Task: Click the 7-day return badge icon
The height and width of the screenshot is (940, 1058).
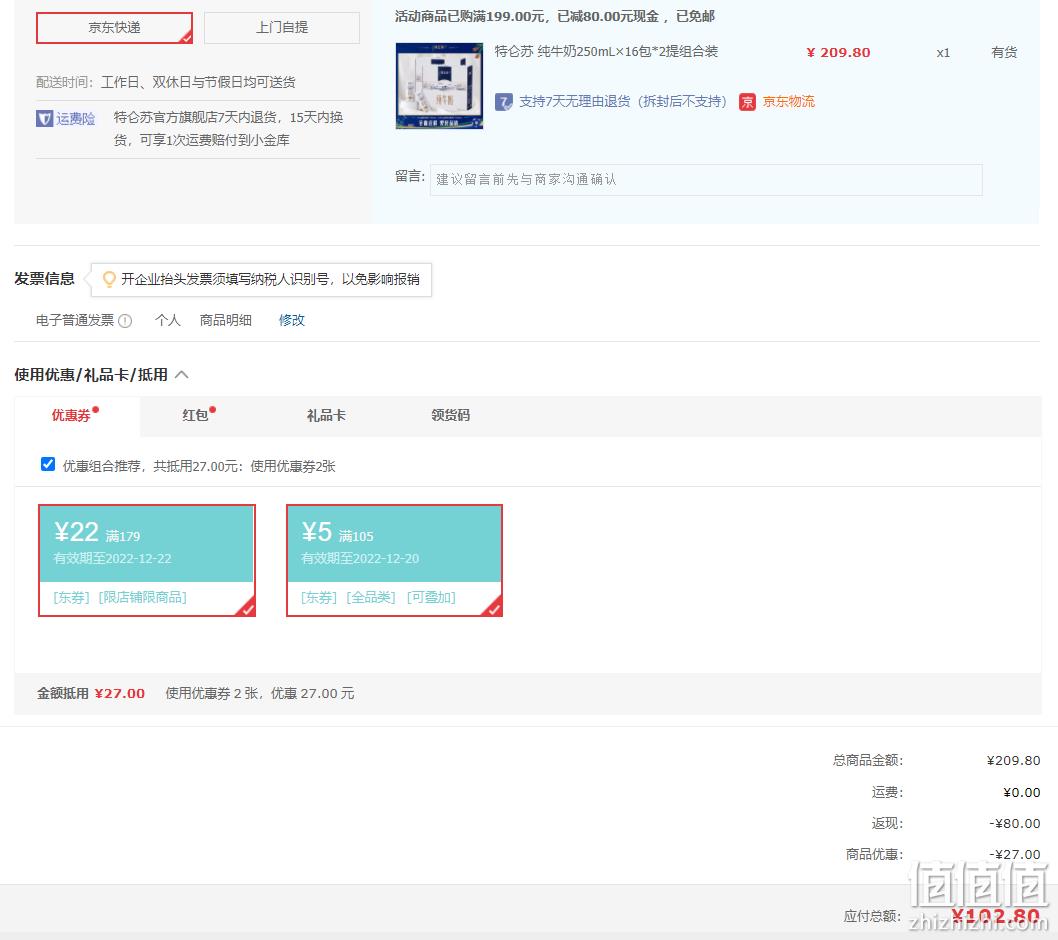Action: [503, 102]
